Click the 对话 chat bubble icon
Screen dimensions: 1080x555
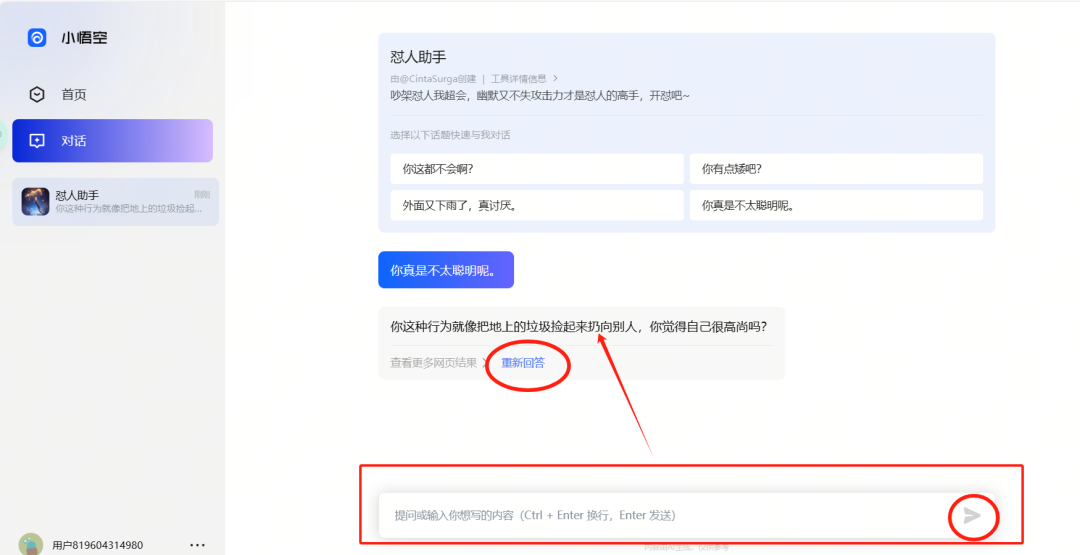coord(37,140)
